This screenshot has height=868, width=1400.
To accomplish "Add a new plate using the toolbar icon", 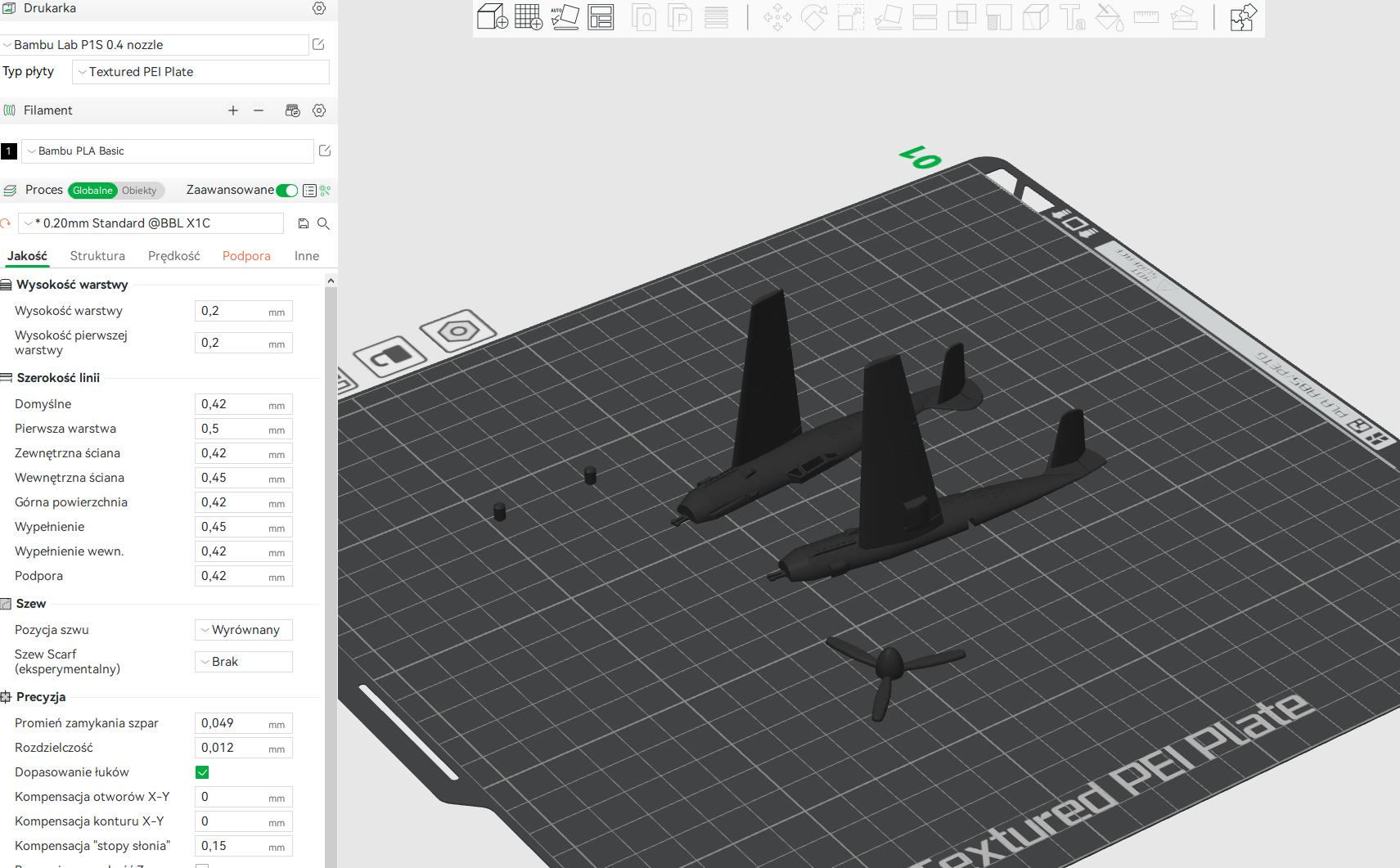I will point(528,16).
